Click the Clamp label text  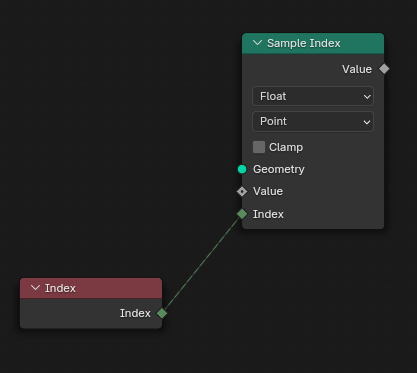click(x=286, y=147)
